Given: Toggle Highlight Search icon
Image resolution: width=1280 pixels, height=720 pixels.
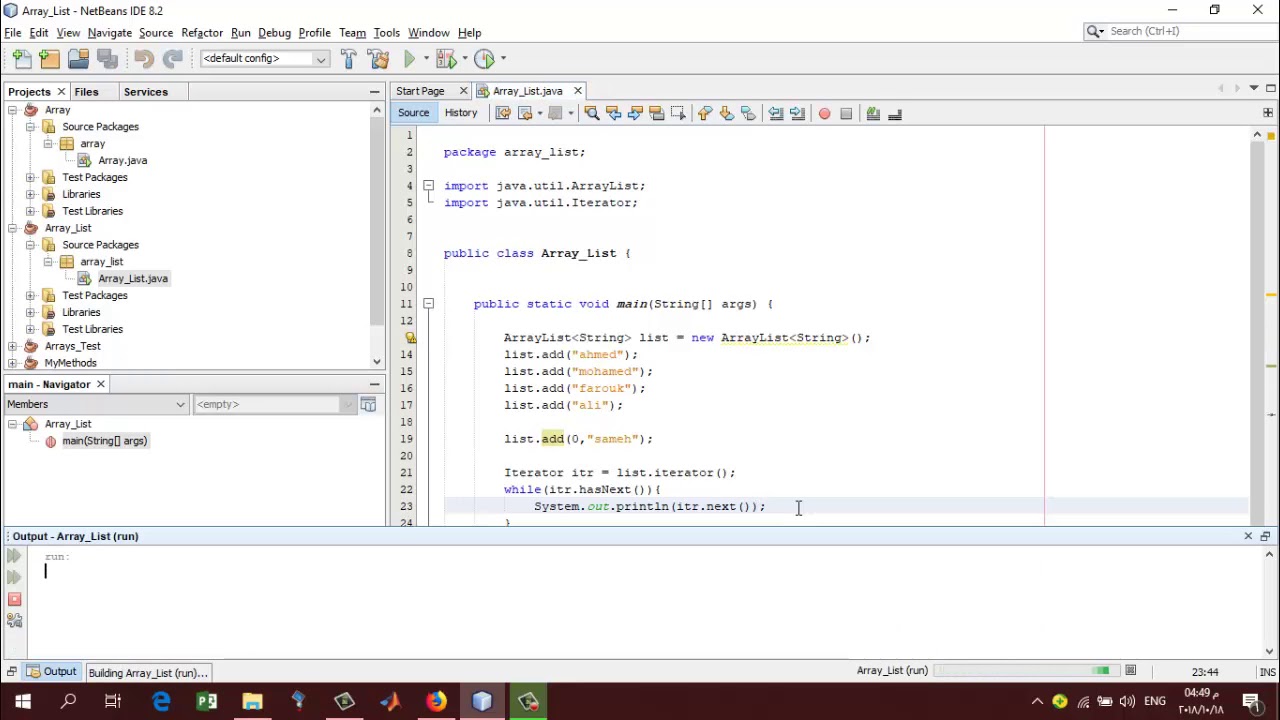Looking at the screenshot, I should pyautogui.click(x=656, y=113).
